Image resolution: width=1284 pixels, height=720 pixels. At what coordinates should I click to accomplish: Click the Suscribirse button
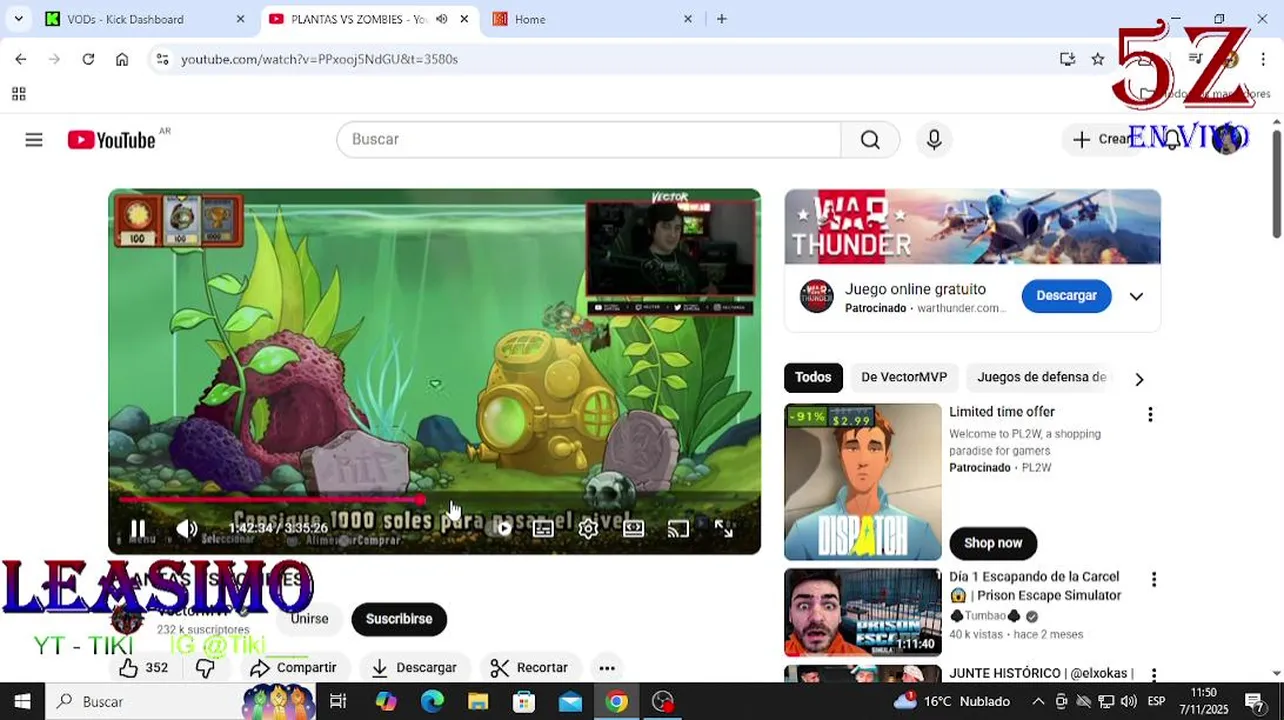click(x=399, y=619)
